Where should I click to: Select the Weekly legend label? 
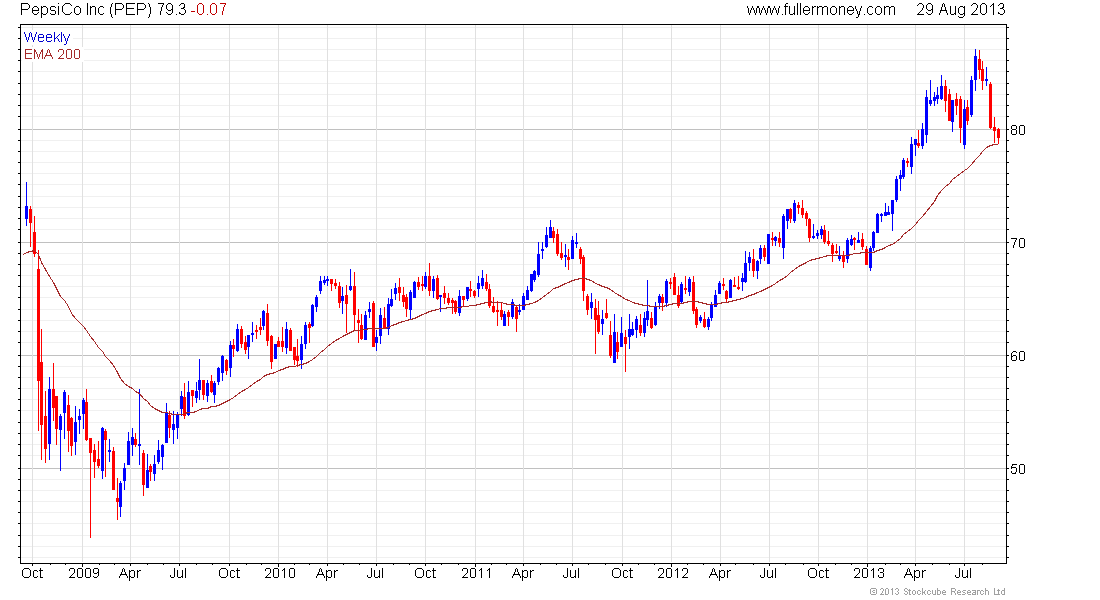coord(47,38)
